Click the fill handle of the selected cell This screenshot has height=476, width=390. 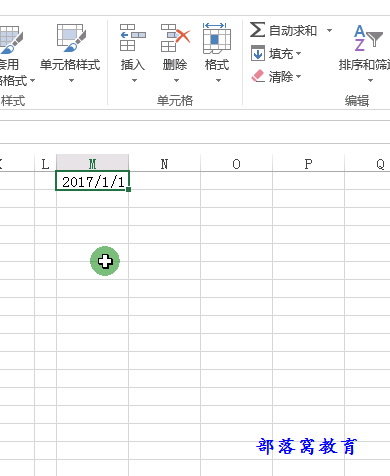tap(129, 189)
